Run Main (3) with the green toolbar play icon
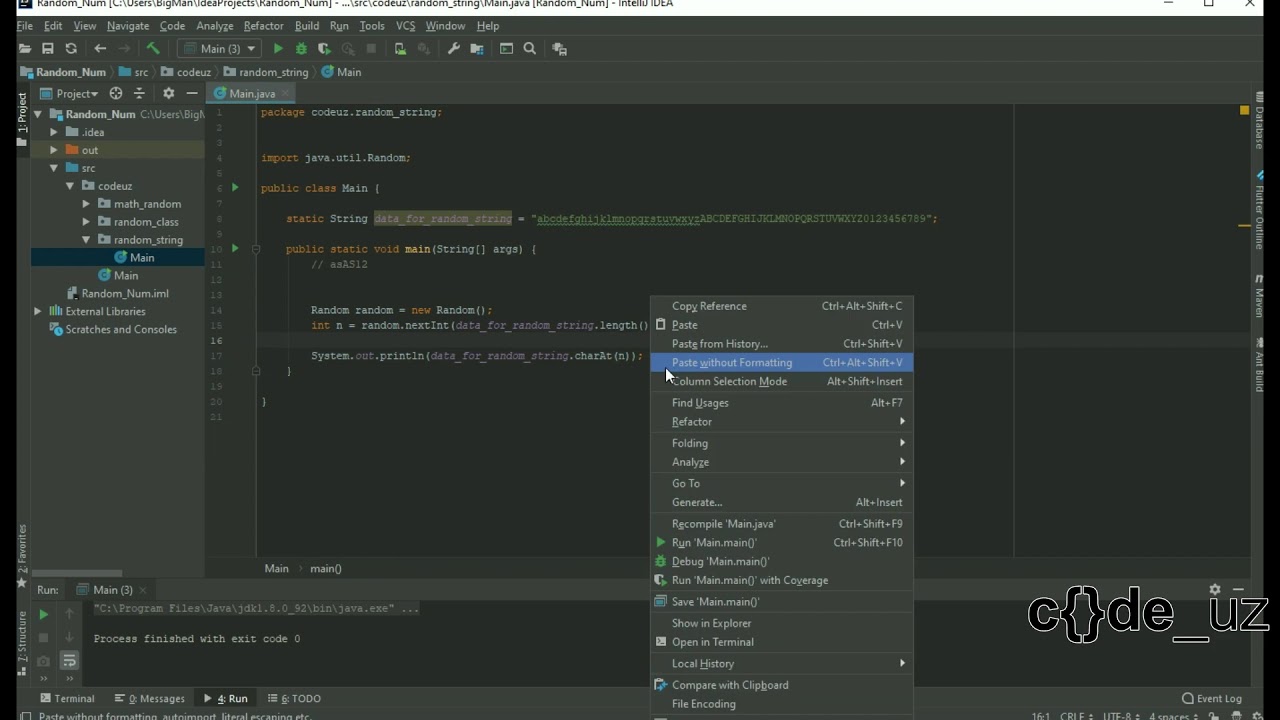The height and width of the screenshot is (720, 1280). (x=278, y=49)
